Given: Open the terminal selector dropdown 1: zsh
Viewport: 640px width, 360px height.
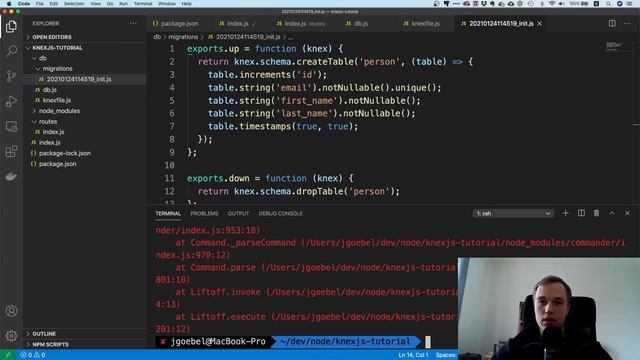Looking at the screenshot, I should (x=513, y=213).
